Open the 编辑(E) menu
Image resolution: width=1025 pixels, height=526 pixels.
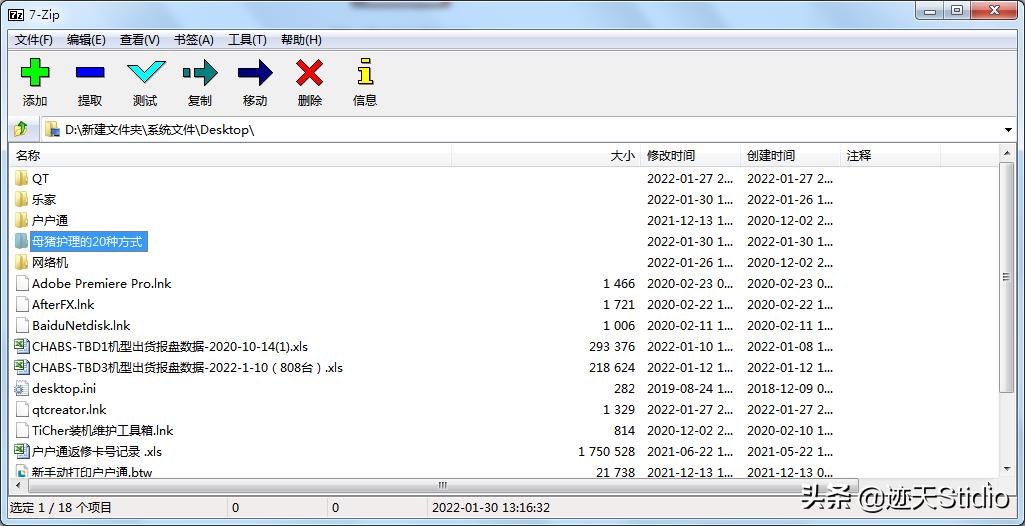86,40
